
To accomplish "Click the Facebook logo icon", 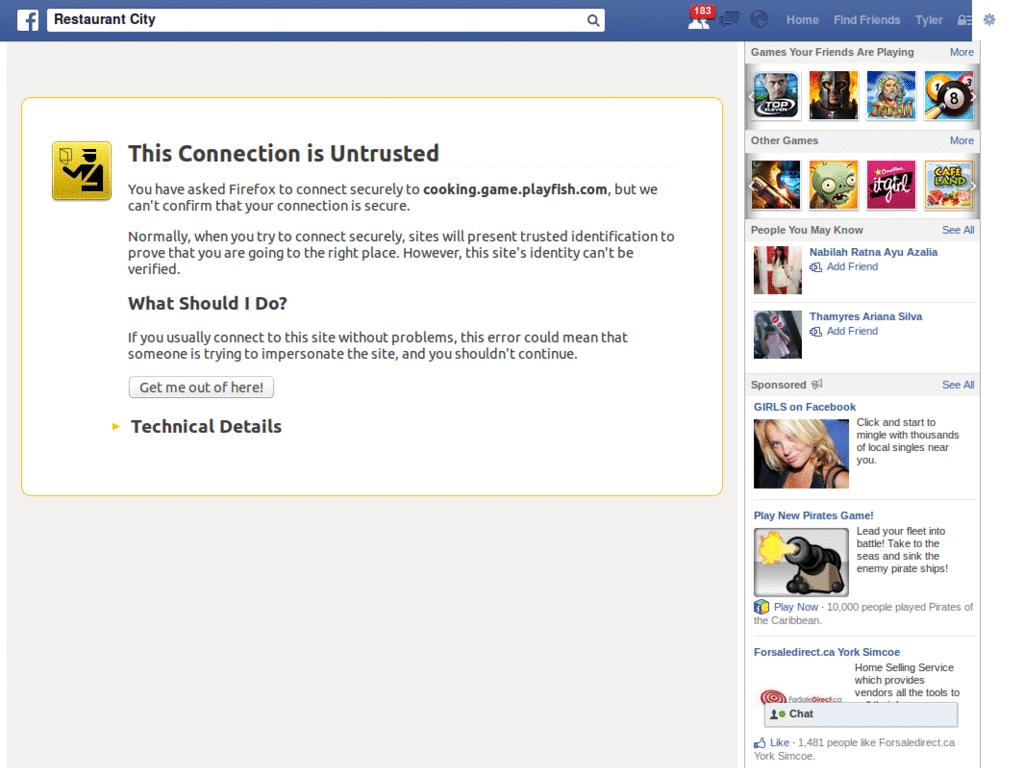I will pos(27,20).
